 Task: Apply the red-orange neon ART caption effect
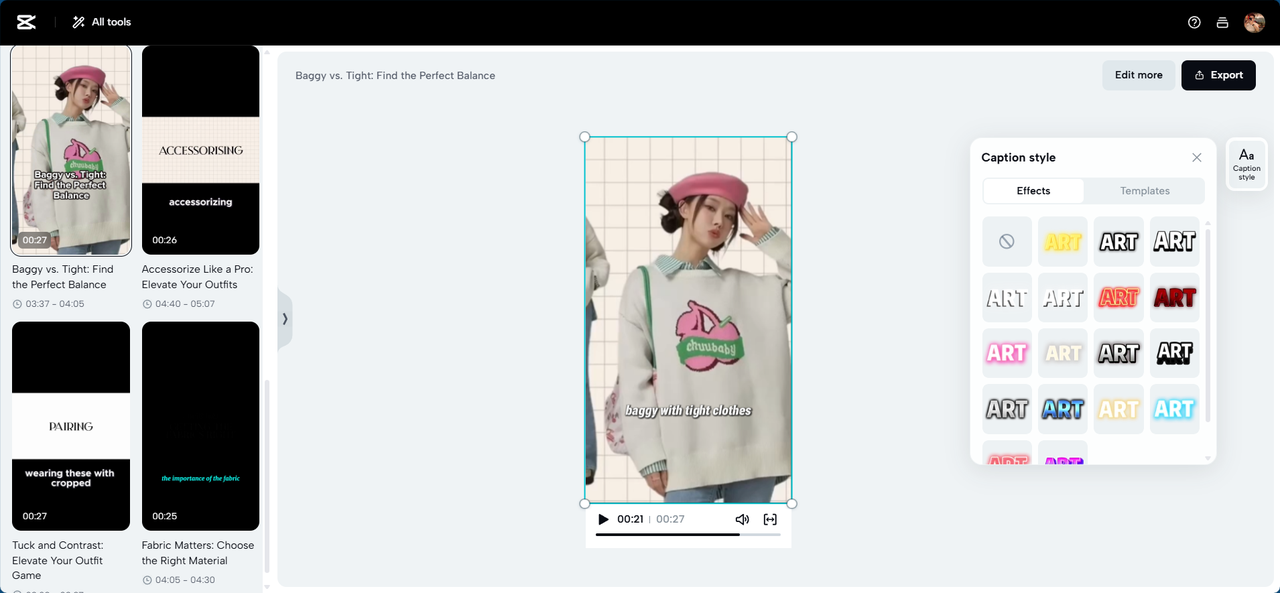click(1119, 297)
